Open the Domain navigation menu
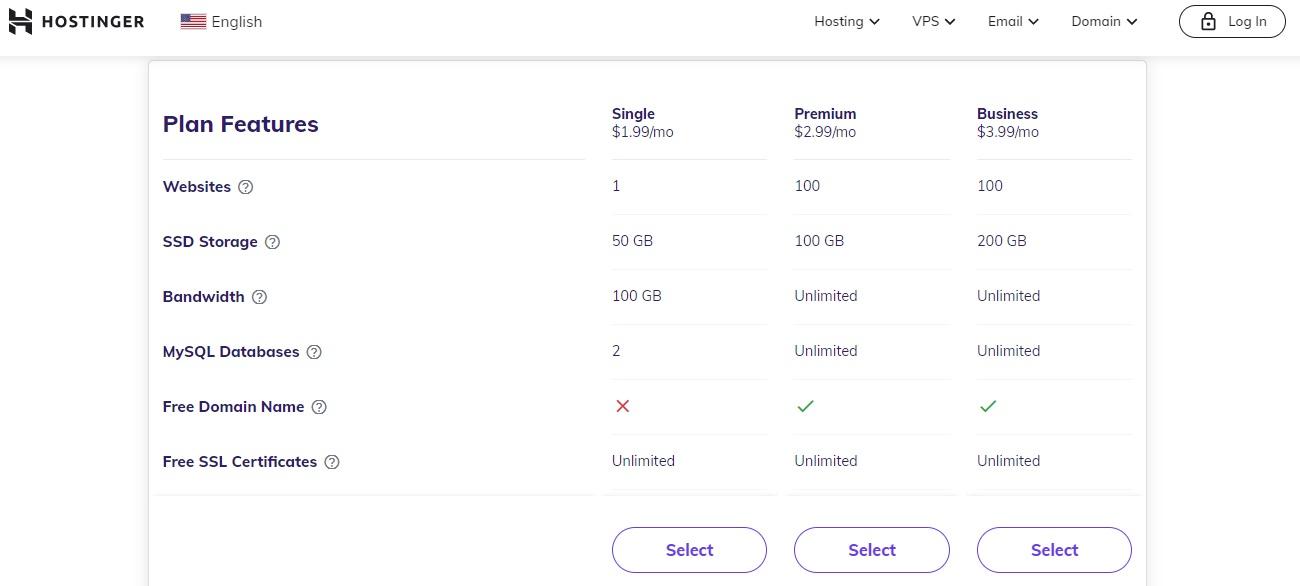This screenshot has width=1300, height=586. pyautogui.click(x=1104, y=21)
